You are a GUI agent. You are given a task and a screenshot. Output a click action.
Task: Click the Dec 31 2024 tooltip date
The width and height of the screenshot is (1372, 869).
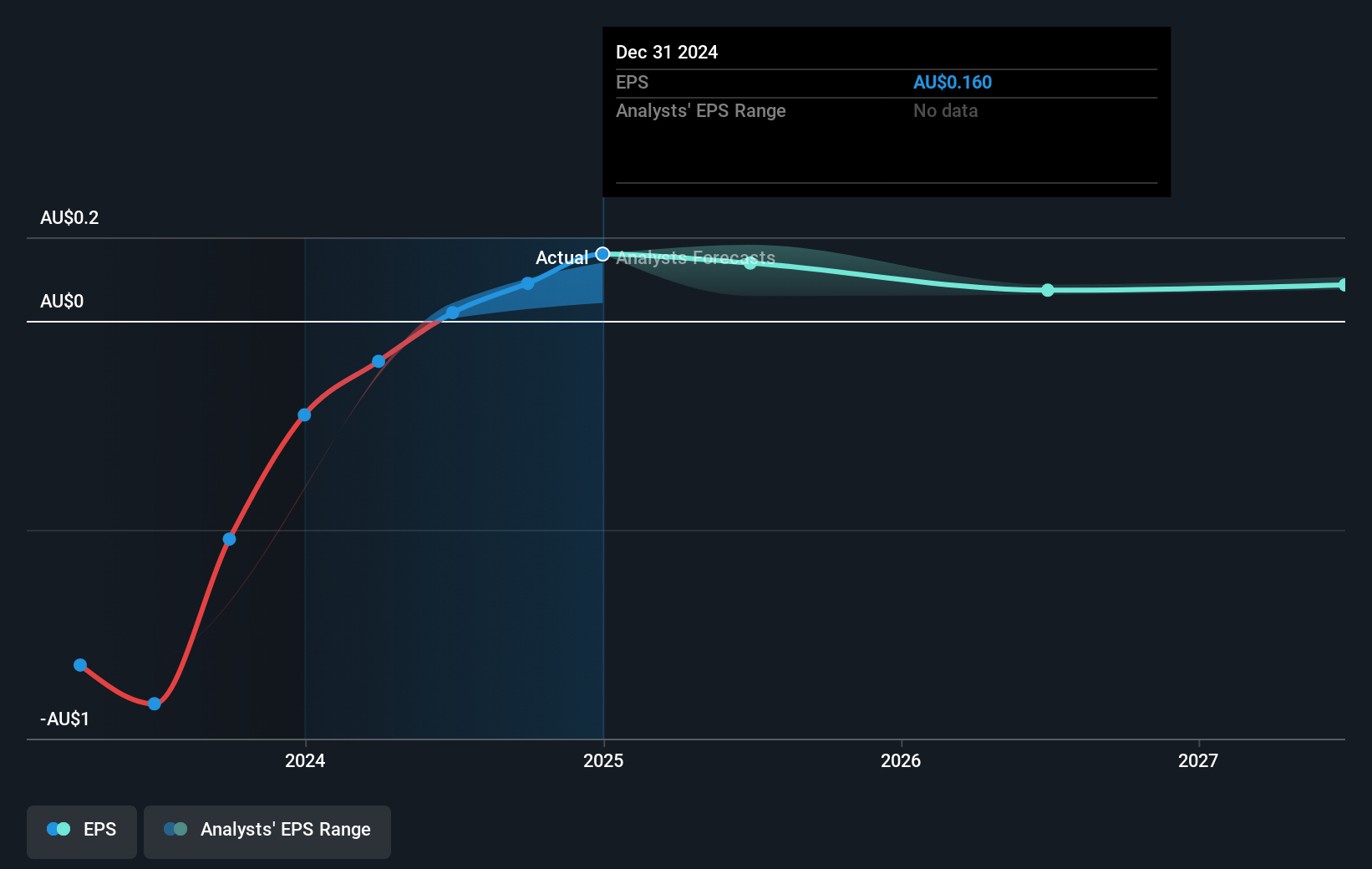(x=667, y=52)
